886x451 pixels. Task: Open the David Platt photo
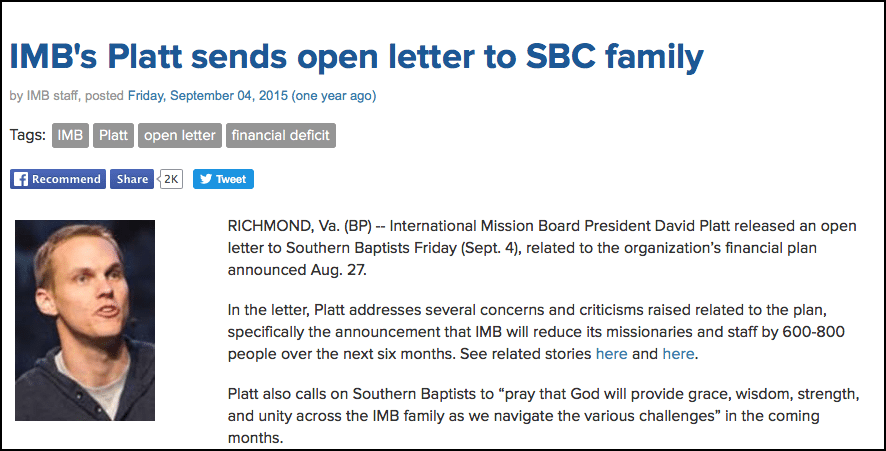pos(85,320)
